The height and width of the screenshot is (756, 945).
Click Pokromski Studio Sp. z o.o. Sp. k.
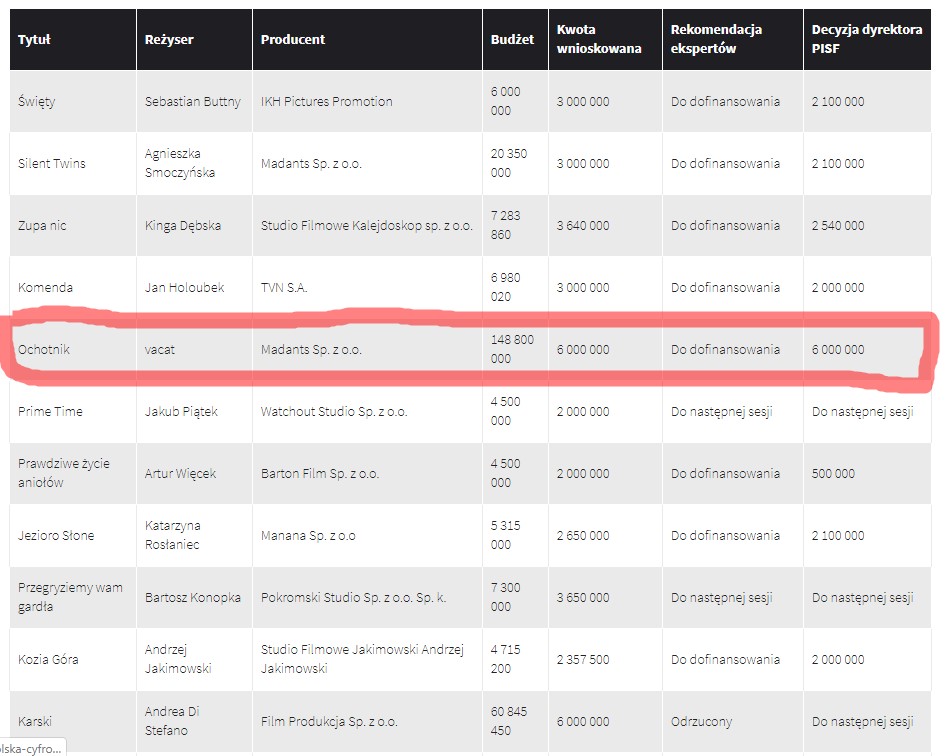[353, 598]
